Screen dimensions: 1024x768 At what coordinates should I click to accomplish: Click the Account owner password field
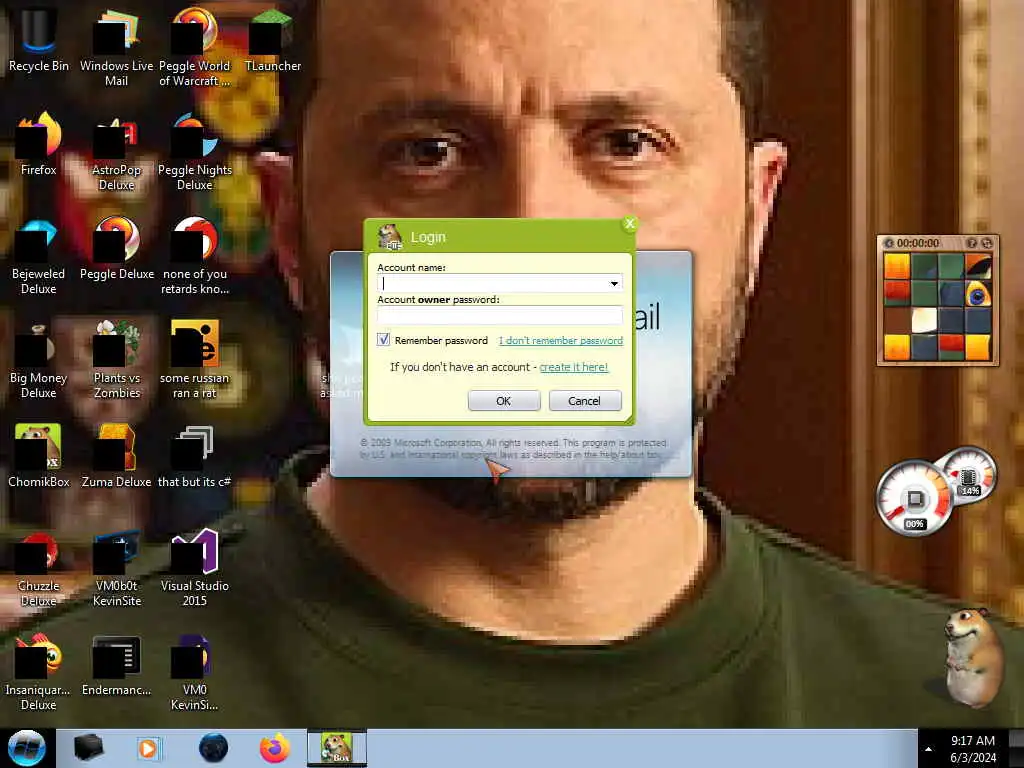pos(500,315)
